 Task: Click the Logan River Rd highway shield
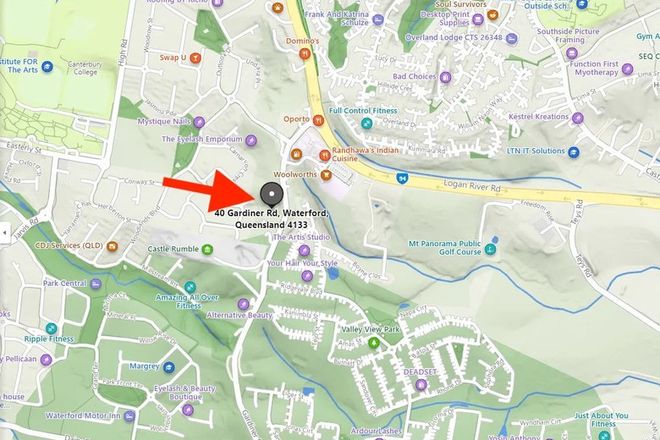pos(403,179)
